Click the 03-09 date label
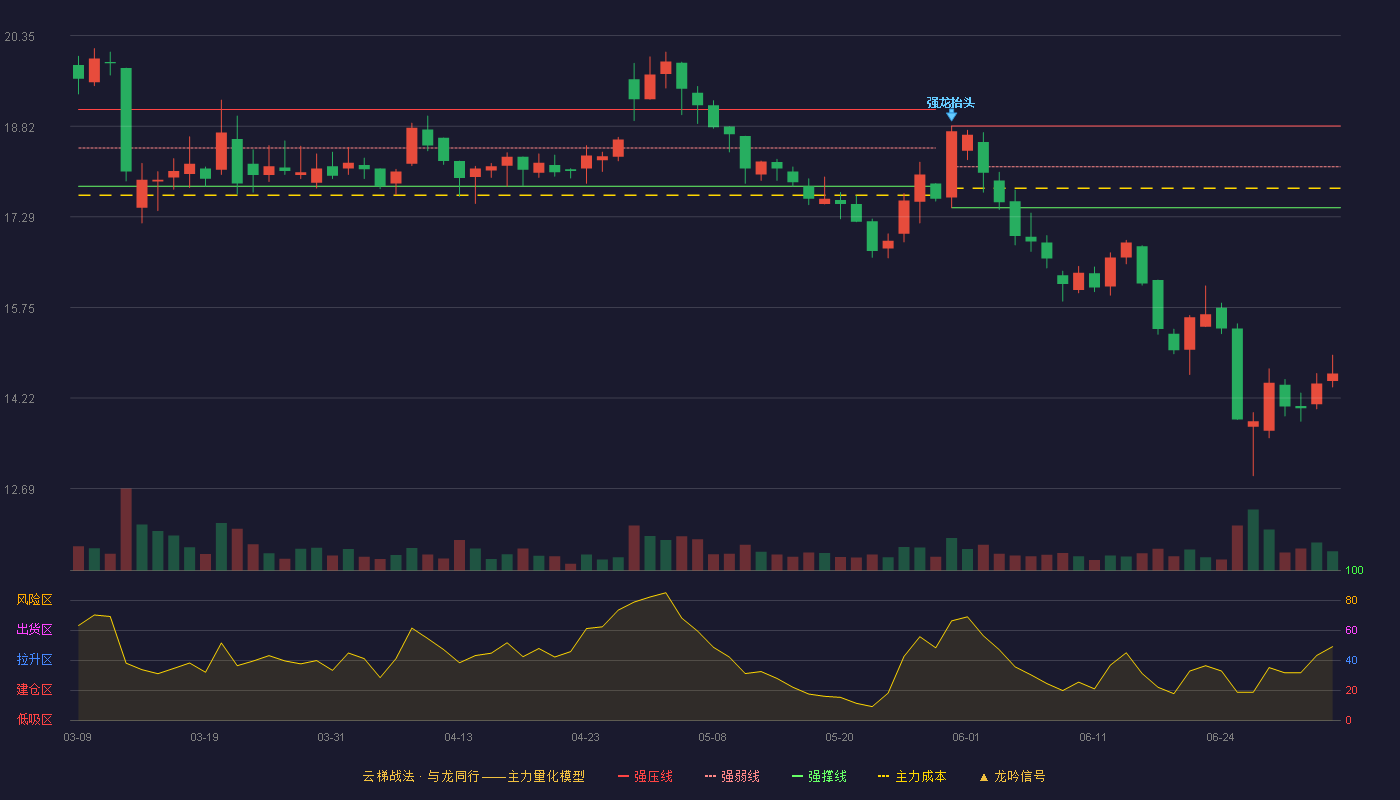 tap(77, 737)
